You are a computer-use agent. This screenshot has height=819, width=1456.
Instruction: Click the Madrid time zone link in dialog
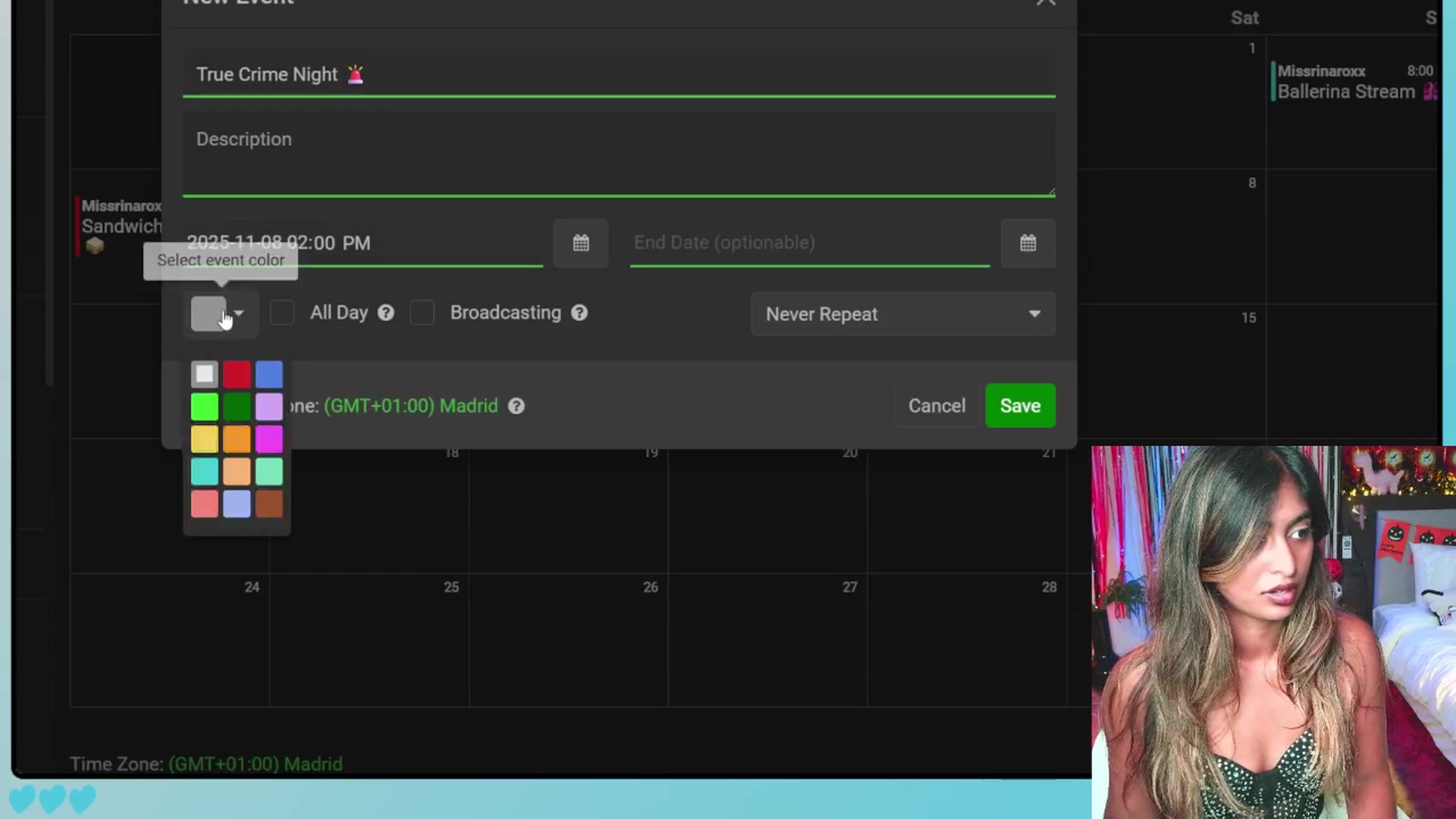point(410,406)
